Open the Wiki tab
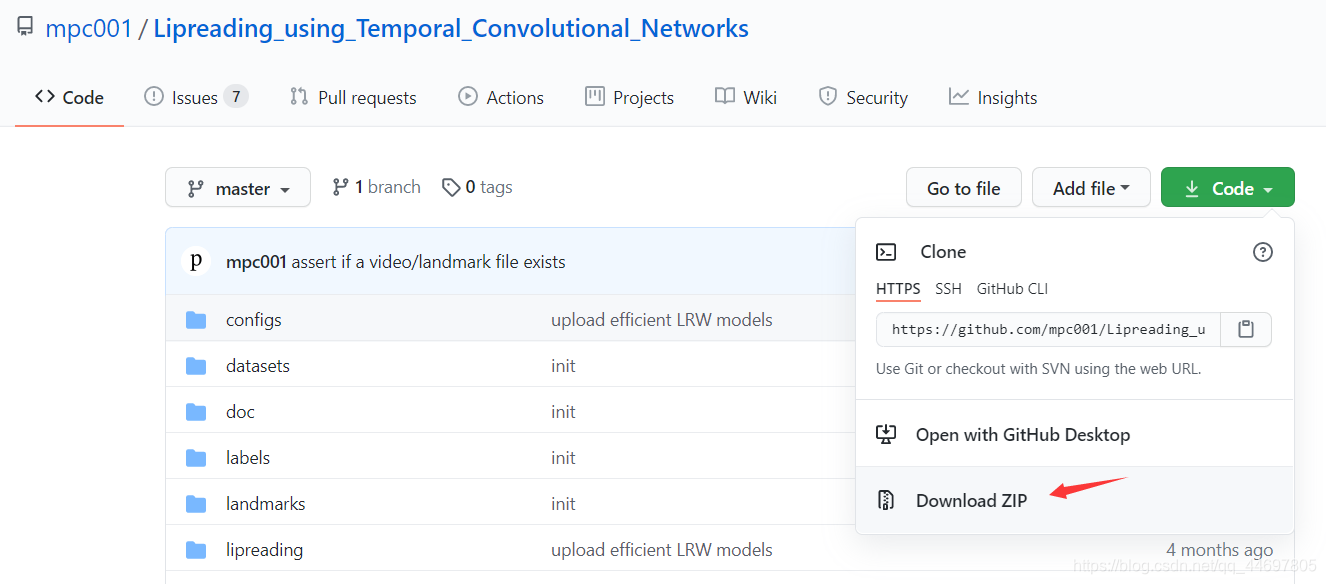This screenshot has height=584, width=1326. click(x=746, y=97)
